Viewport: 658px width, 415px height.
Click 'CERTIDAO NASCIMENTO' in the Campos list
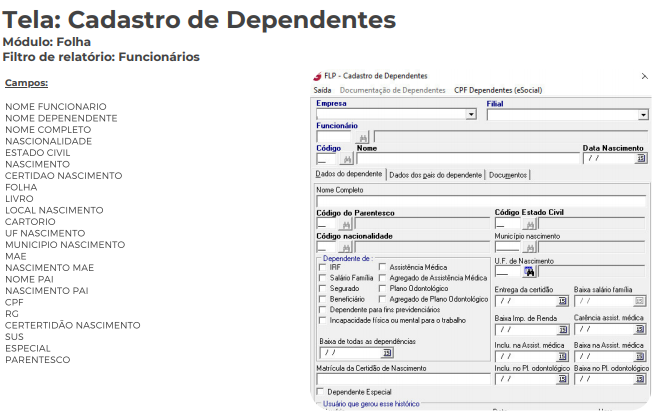point(63,176)
